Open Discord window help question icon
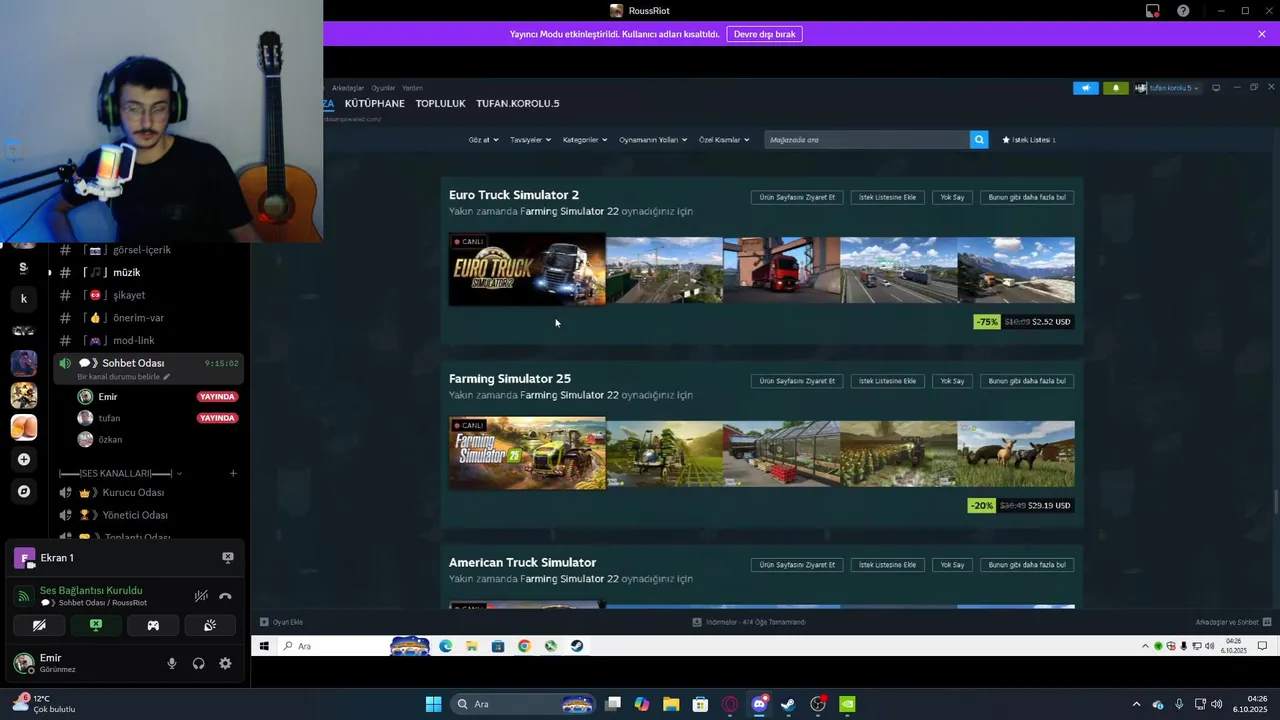The width and height of the screenshot is (1280, 720). pyautogui.click(x=1183, y=11)
